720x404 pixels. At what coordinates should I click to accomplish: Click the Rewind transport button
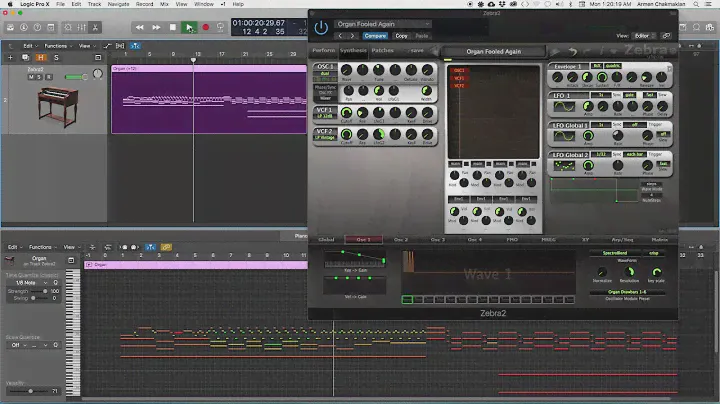click(139, 27)
